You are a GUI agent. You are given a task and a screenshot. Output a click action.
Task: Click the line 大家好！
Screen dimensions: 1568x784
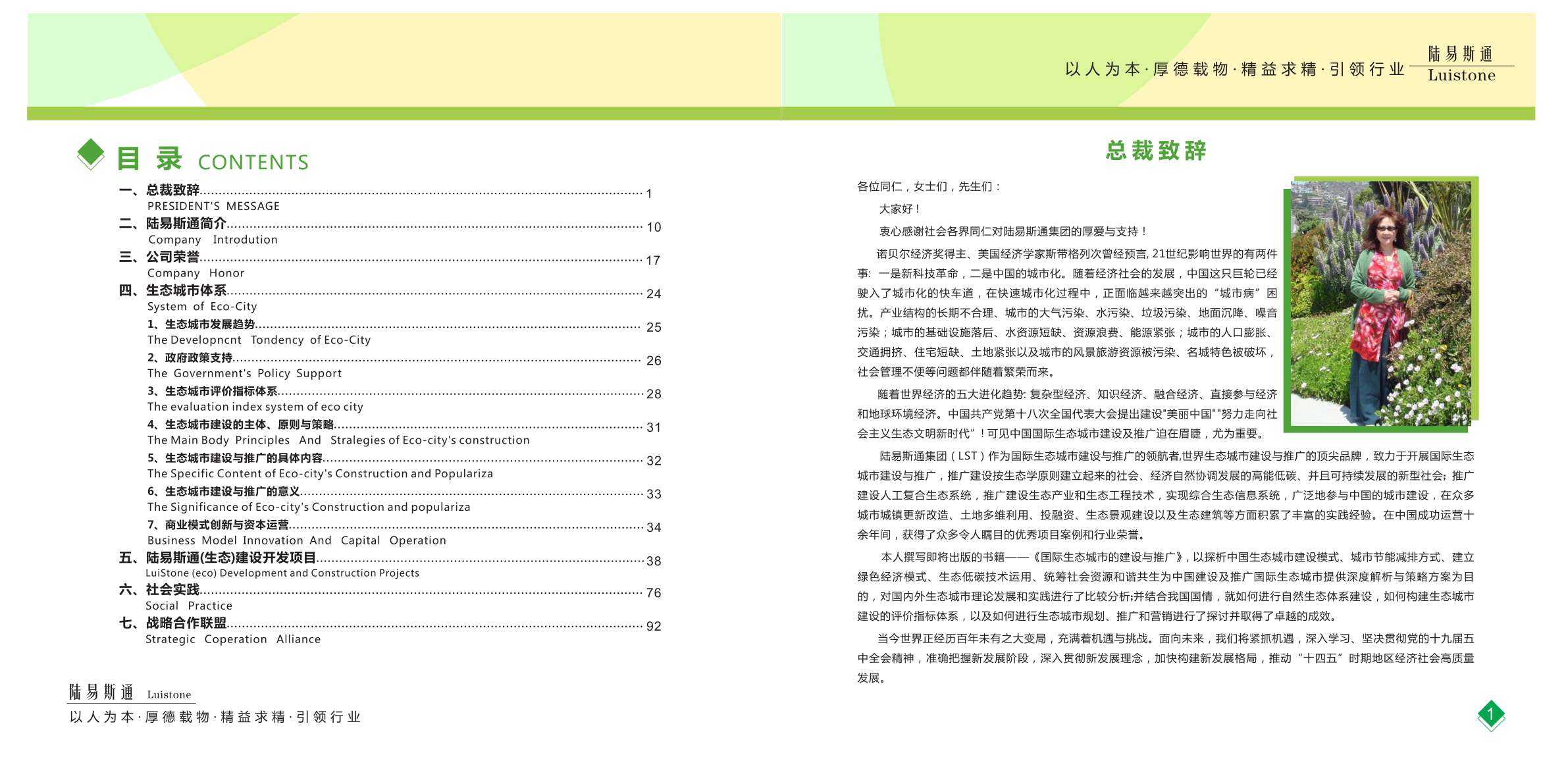point(899,209)
